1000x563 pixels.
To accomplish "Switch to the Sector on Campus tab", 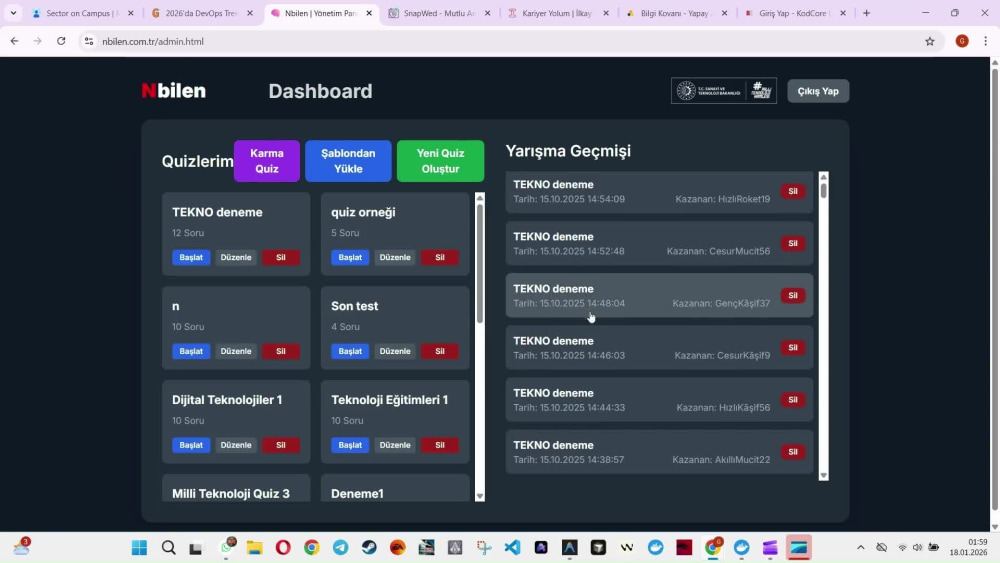I will click(x=81, y=13).
